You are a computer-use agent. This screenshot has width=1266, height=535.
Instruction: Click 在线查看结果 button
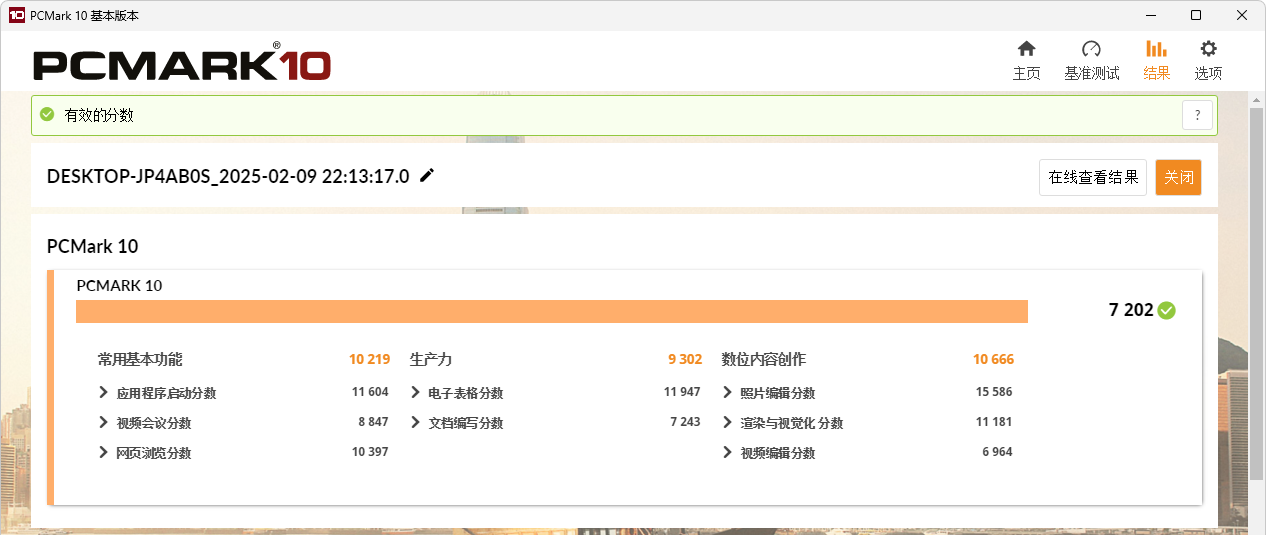tap(1093, 177)
